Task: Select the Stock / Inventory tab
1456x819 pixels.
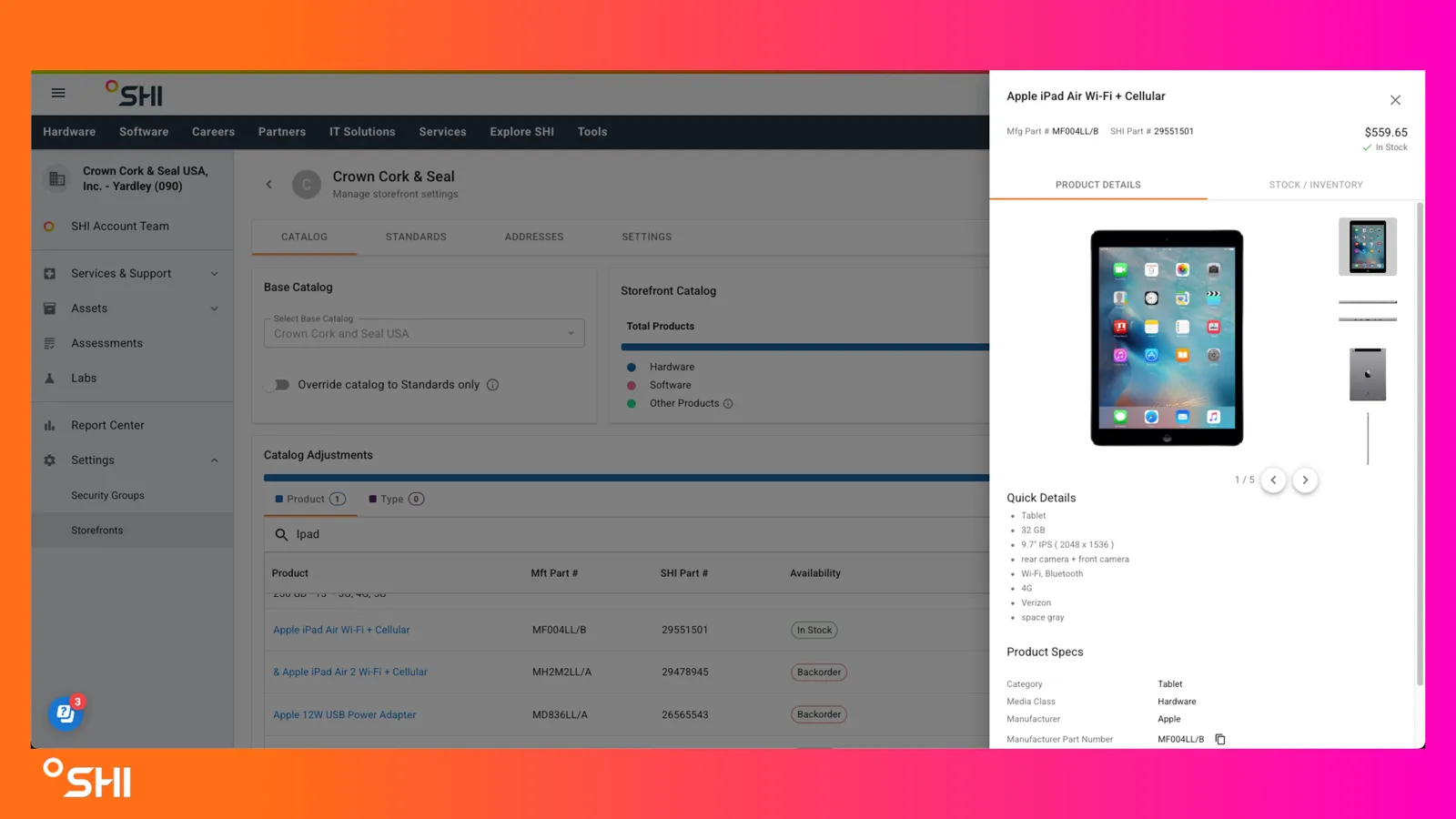Action: [1316, 185]
